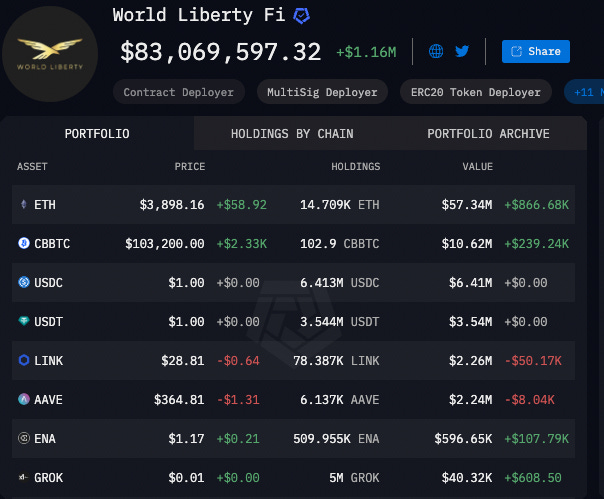
Task: Click the -$8.04K value change
Action: pyautogui.click(x=530, y=400)
